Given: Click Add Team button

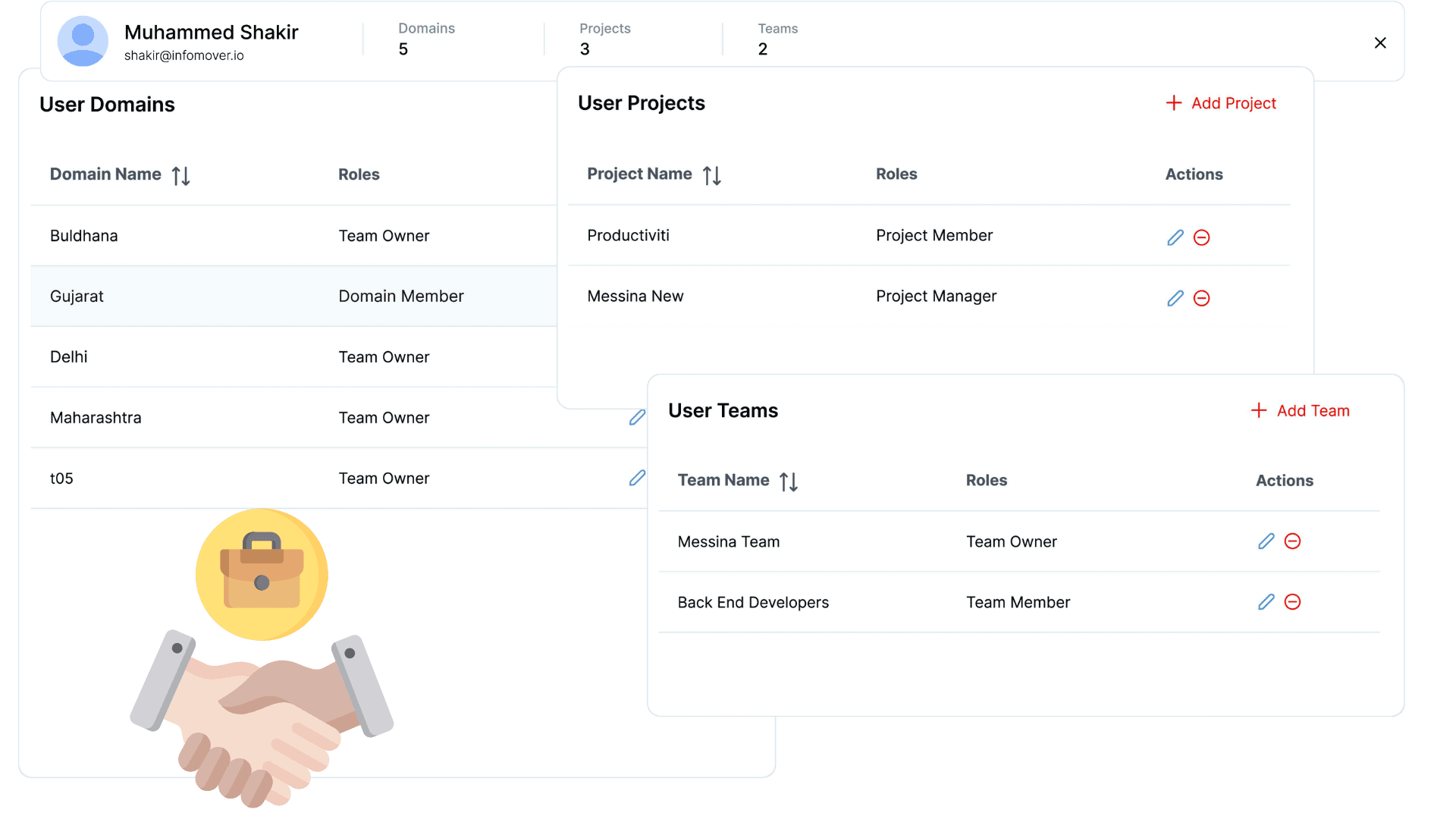Looking at the screenshot, I should pyautogui.click(x=1298, y=410).
